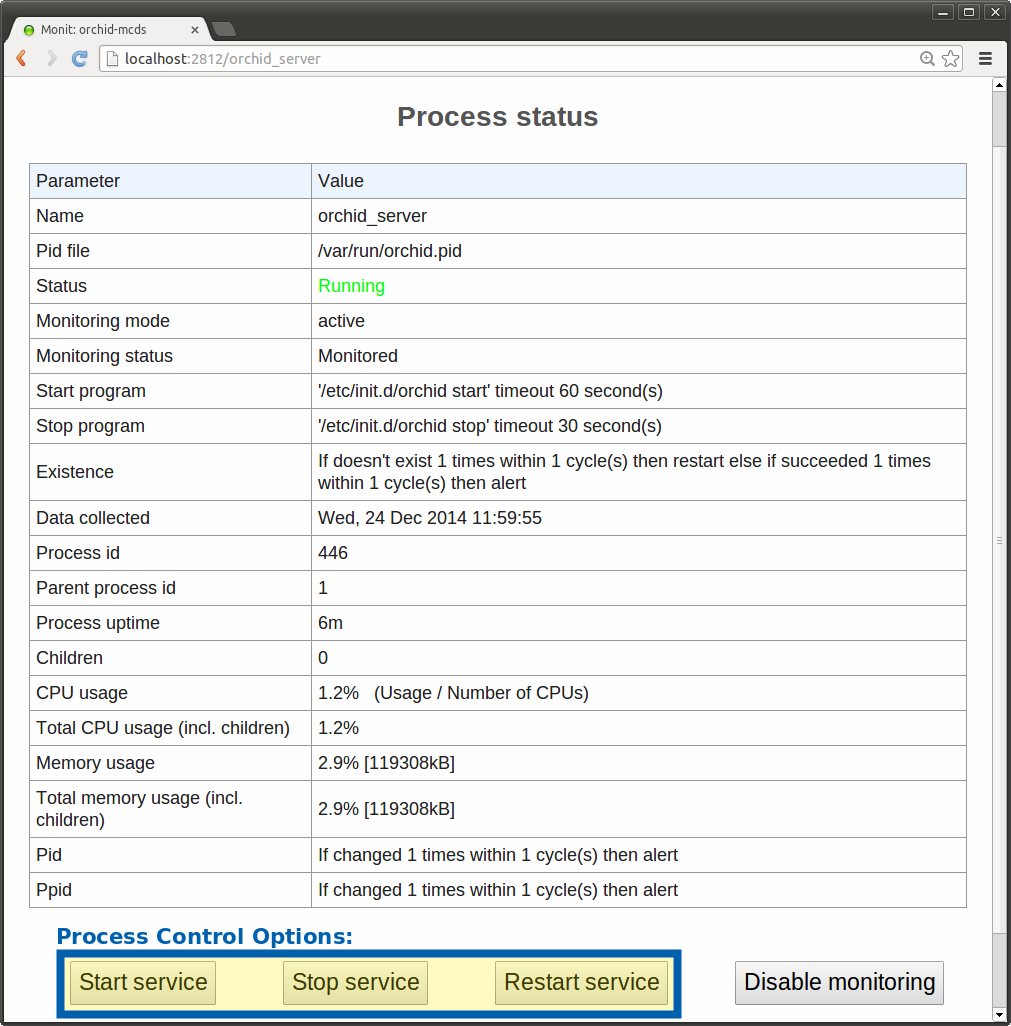Click the Process id value 446

click(333, 553)
